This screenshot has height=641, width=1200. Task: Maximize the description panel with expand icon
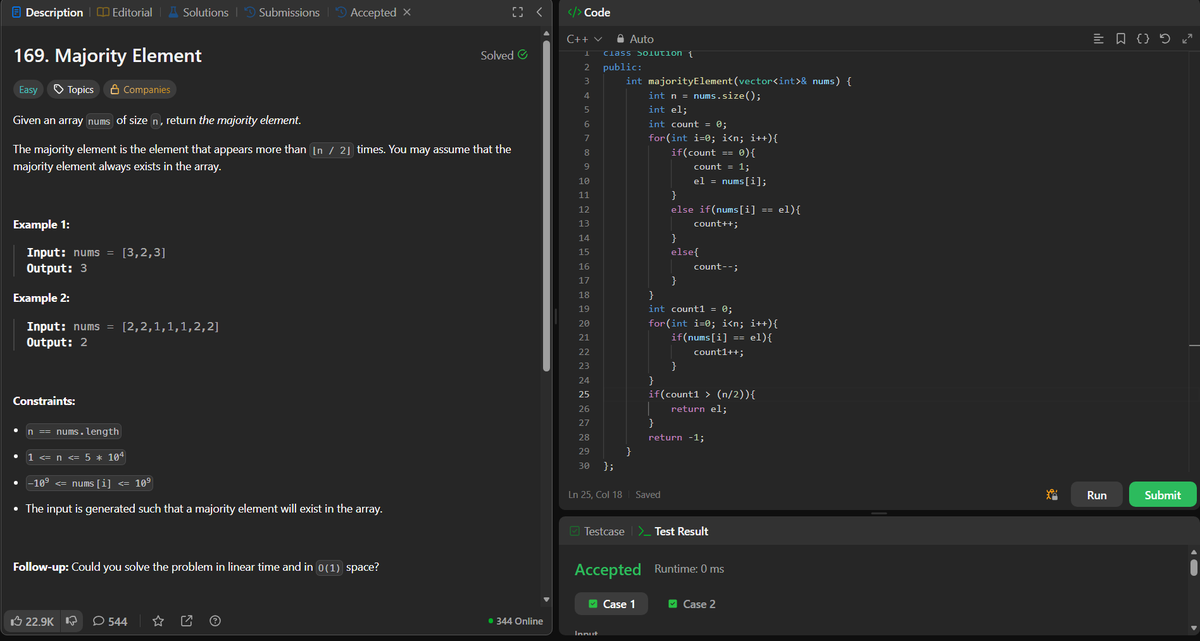pyautogui.click(x=518, y=12)
